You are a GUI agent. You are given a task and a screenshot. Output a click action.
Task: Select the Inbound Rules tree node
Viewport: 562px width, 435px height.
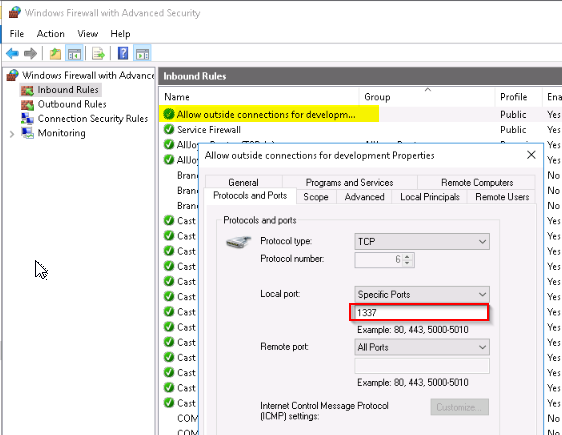(x=61, y=90)
